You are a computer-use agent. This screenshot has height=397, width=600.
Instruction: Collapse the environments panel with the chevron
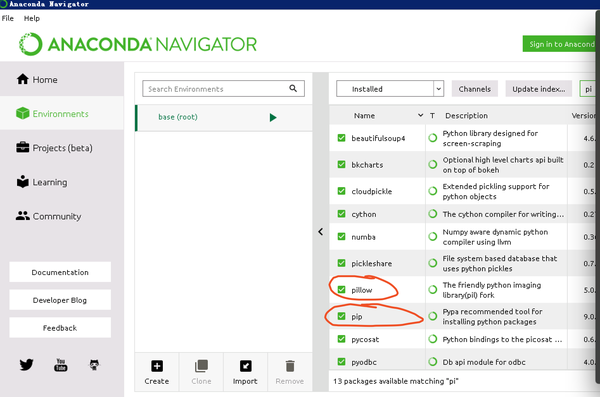click(321, 232)
